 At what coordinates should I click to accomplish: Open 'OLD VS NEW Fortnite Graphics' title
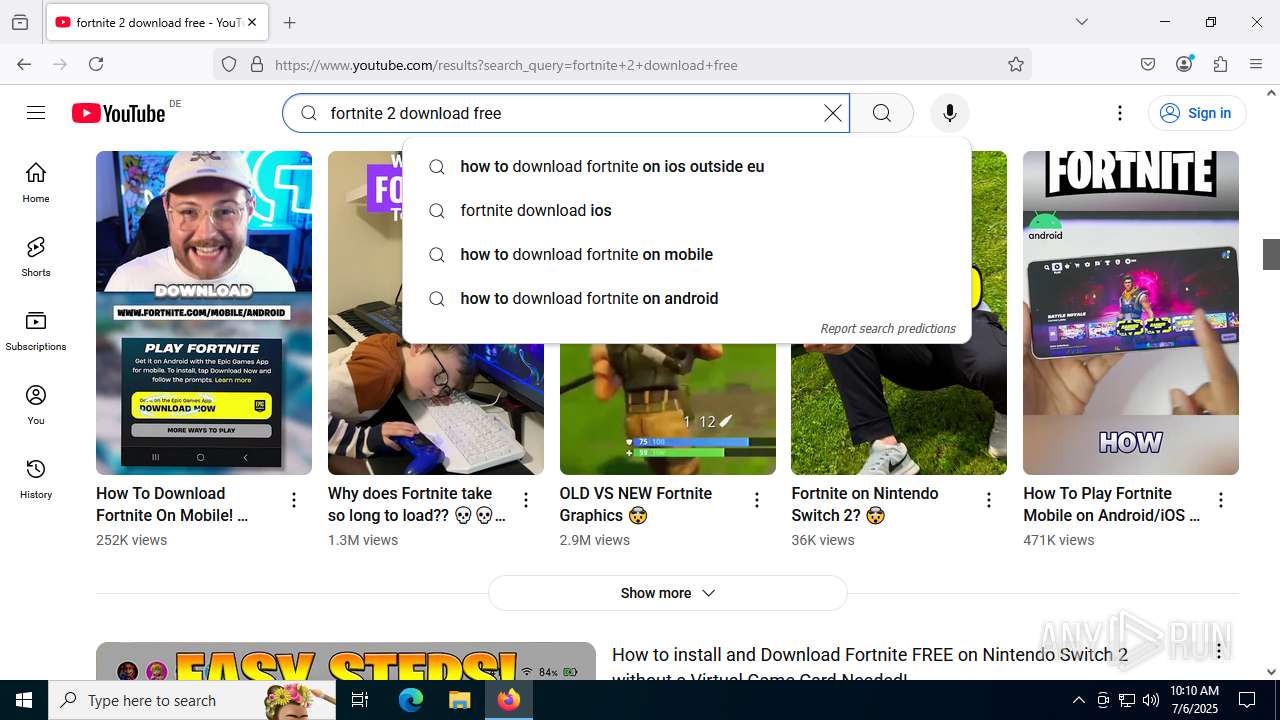pos(636,504)
